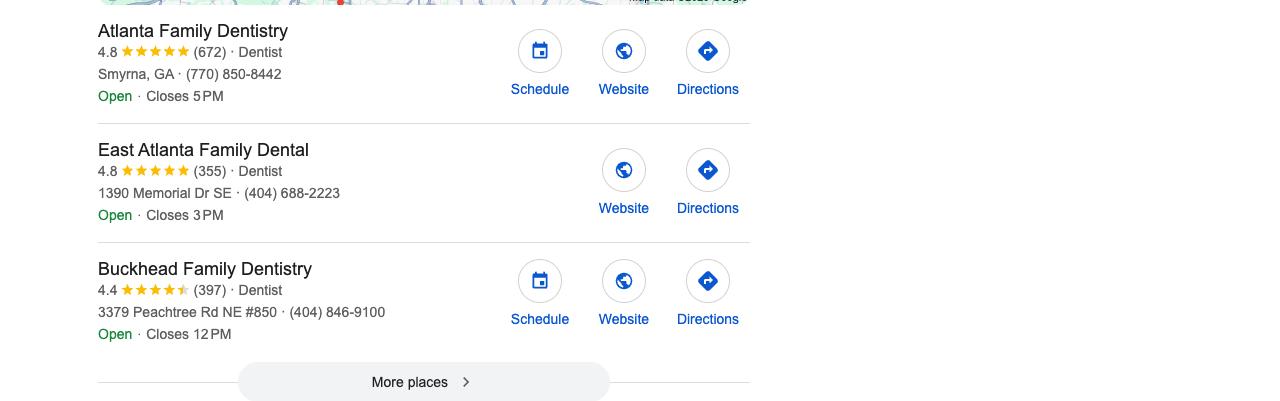
Task: Click the Schedule text under Atlanta Family Dentistry
Action: pyautogui.click(x=540, y=89)
